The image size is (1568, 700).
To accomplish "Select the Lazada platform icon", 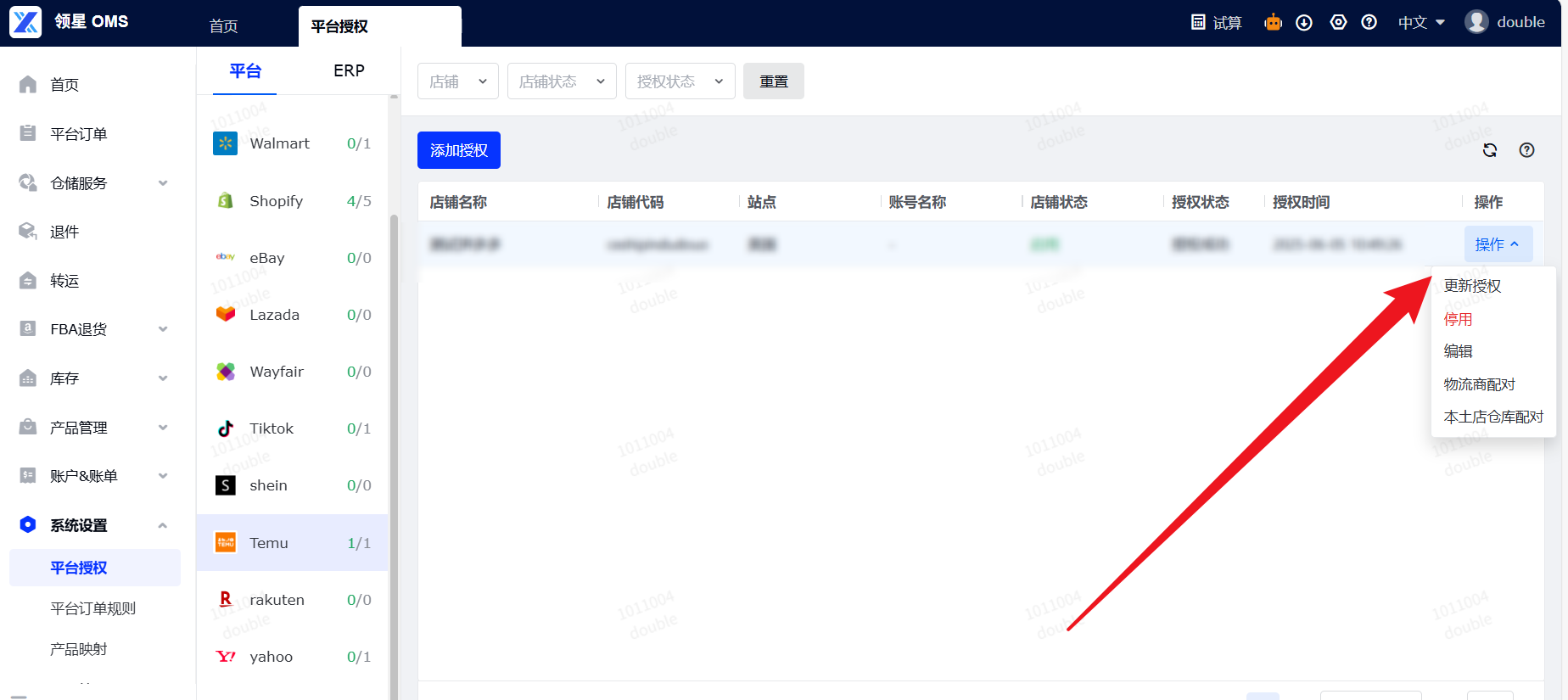I will 225,314.
